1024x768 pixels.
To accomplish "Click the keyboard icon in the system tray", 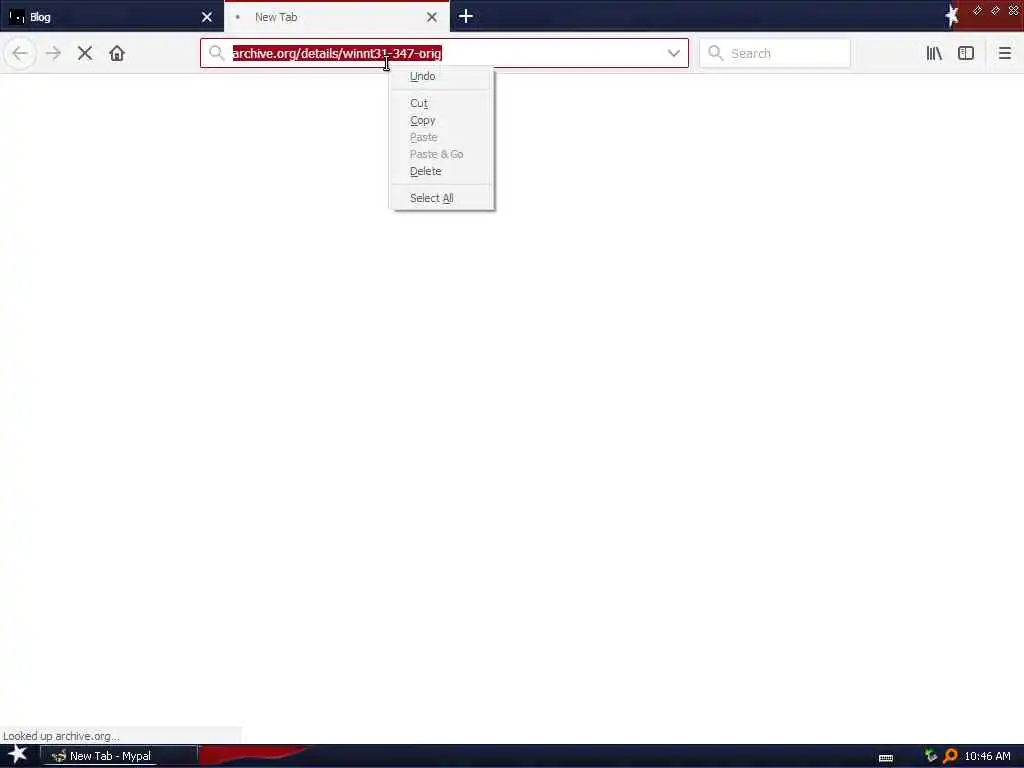I will tap(886, 758).
